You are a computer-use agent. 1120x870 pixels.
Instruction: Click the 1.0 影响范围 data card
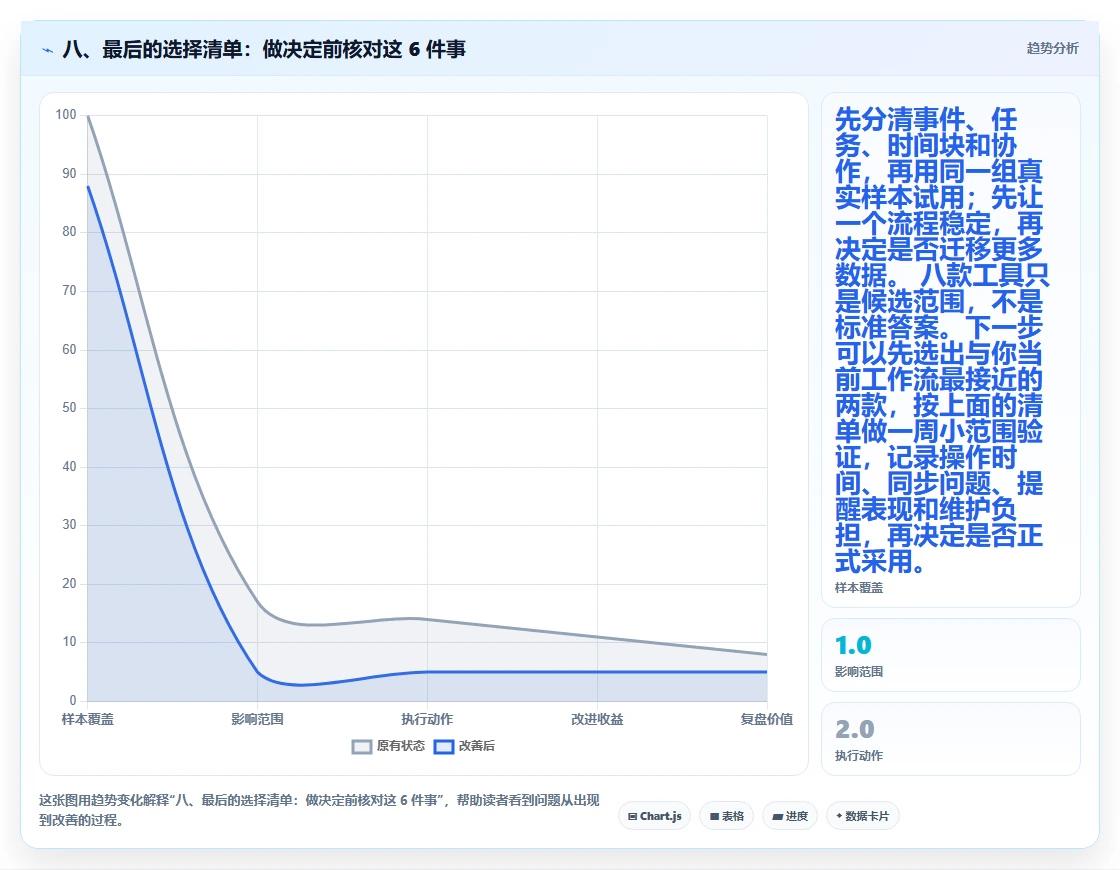tap(951, 655)
